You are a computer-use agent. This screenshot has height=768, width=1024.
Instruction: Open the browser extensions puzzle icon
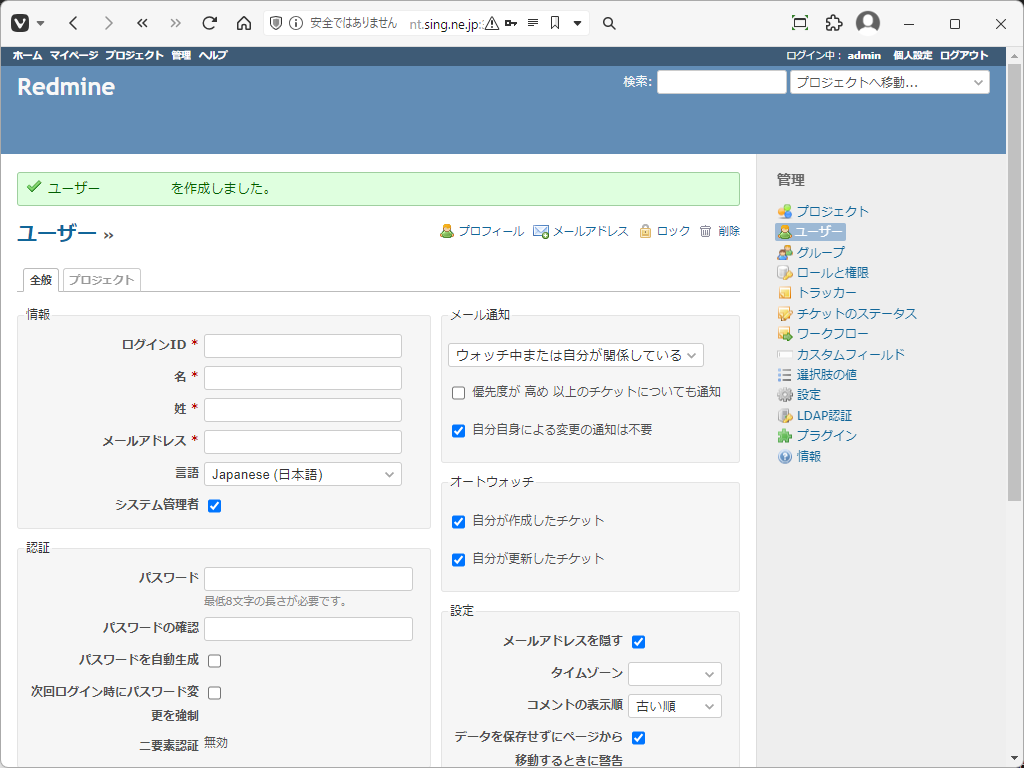click(x=833, y=24)
